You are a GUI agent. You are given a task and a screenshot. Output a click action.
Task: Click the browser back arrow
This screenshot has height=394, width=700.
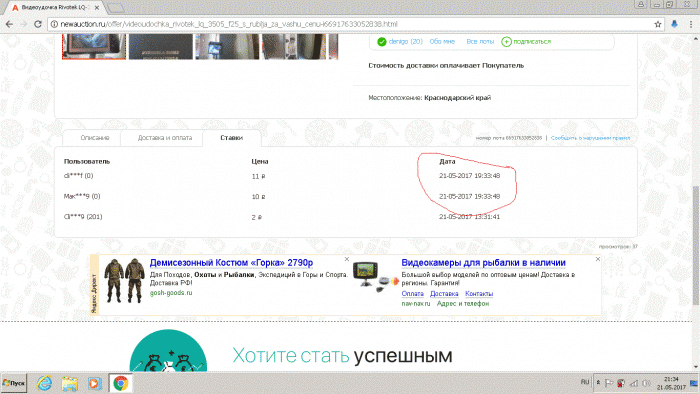(x=9, y=24)
